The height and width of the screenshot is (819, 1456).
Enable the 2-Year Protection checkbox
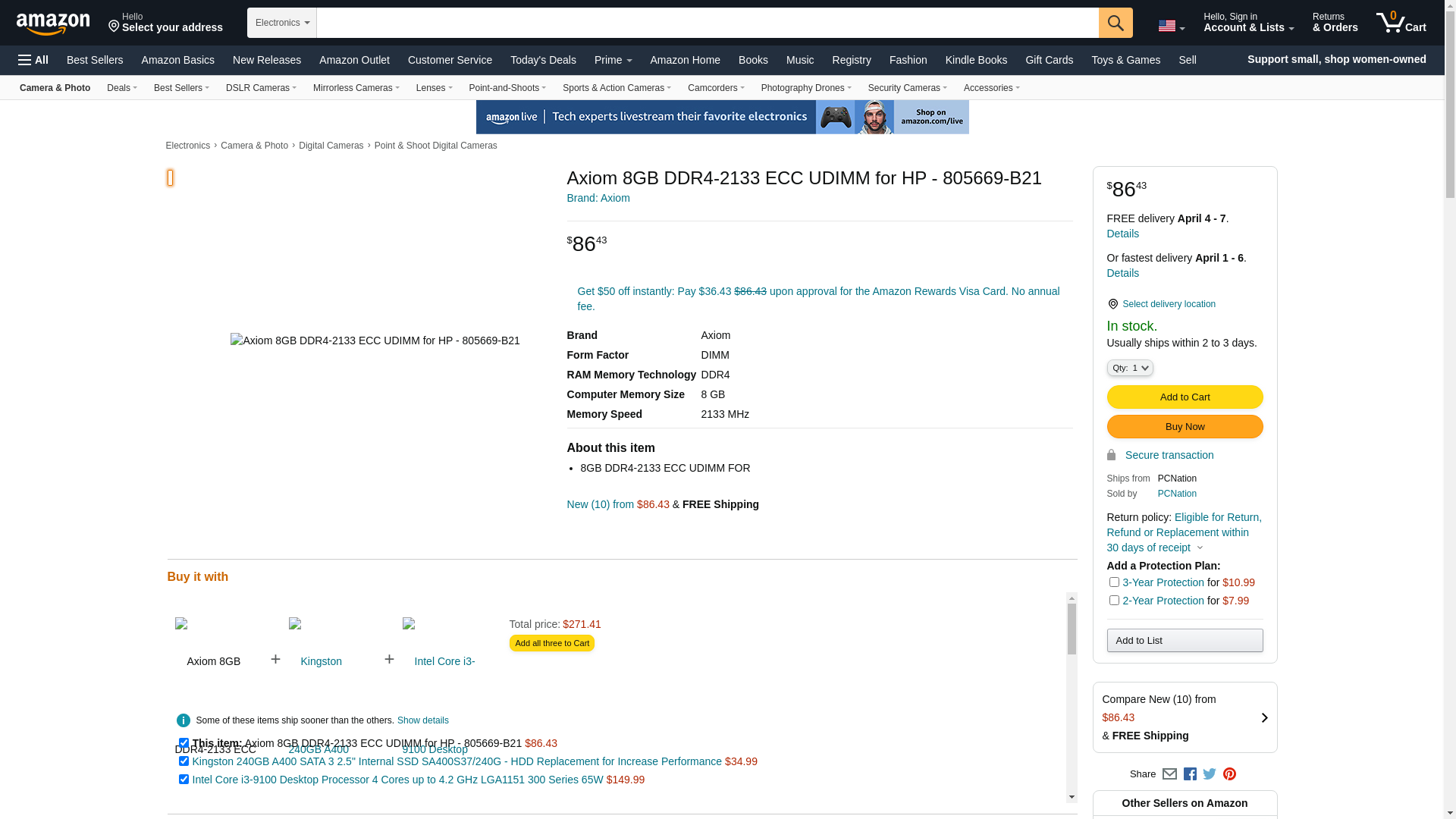tap(1113, 601)
